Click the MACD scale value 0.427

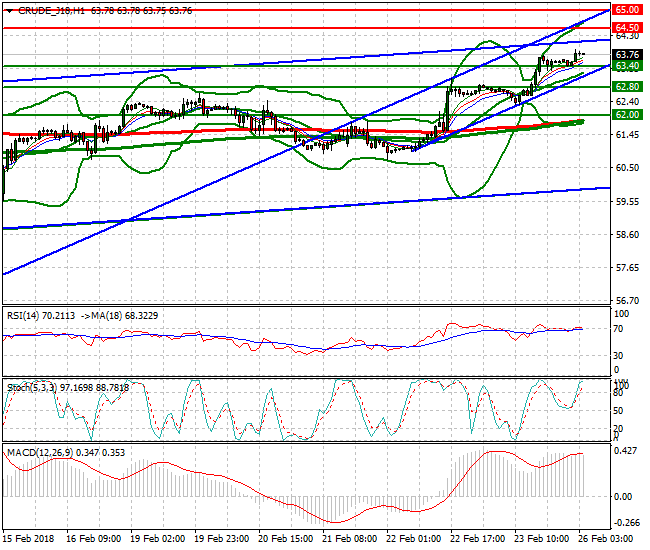(625, 451)
